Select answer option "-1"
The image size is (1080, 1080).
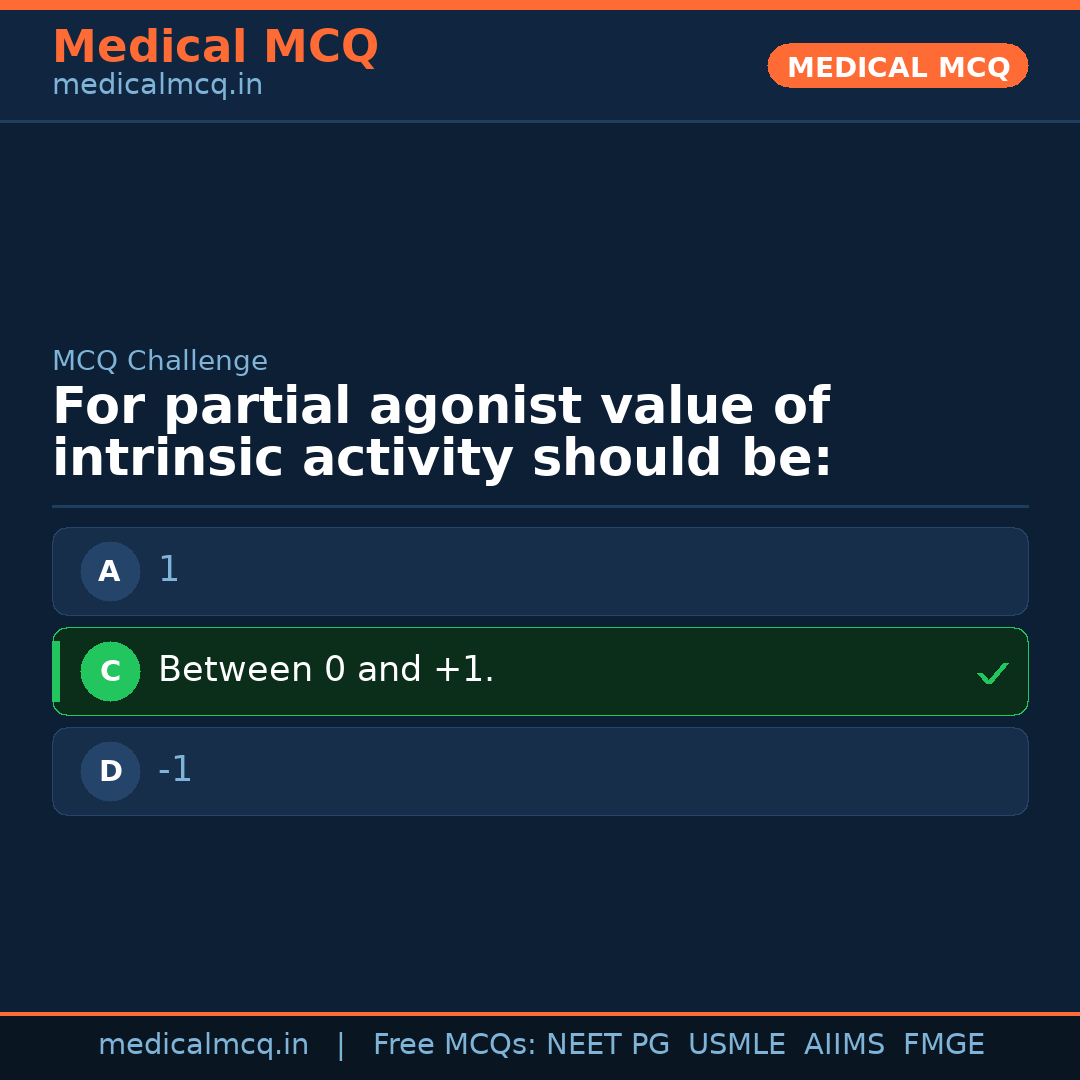(x=540, y=771)
